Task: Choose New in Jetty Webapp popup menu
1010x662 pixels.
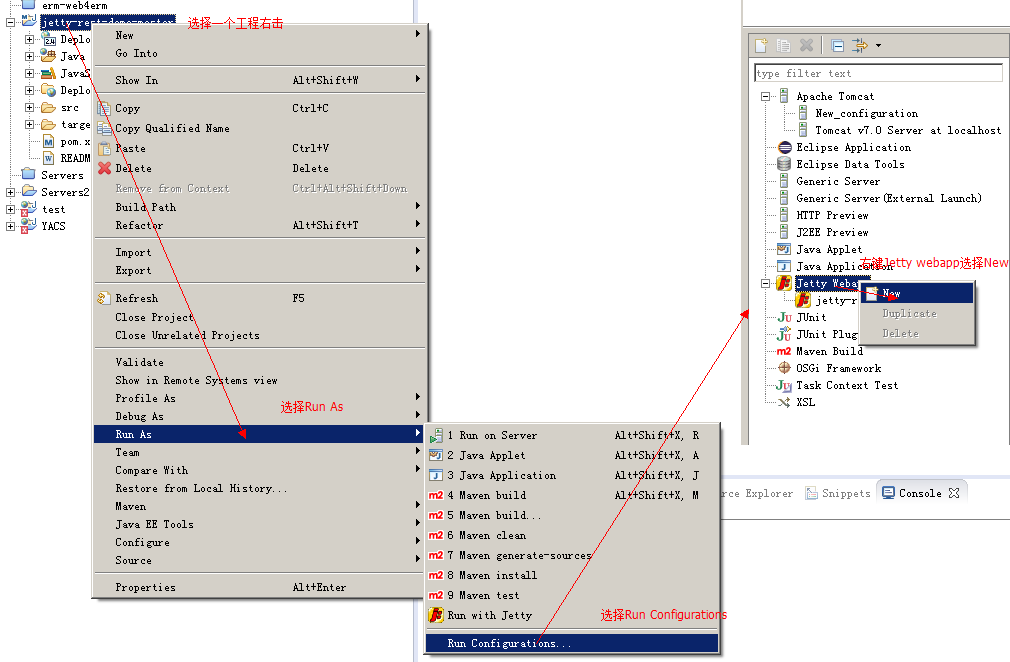Action: pyautogui.click(x=917, y=293)
